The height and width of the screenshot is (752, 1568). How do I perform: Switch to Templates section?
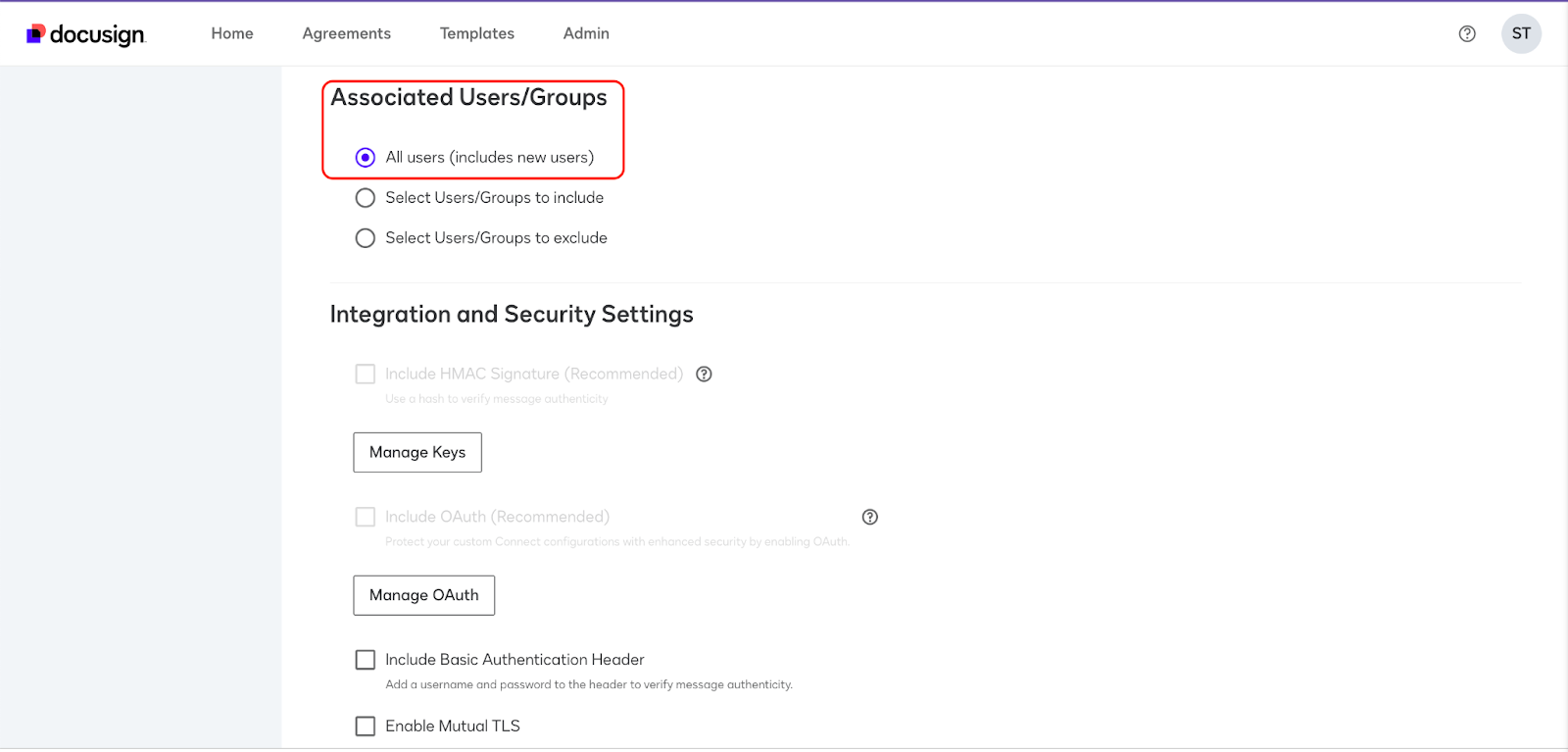(477, 34)
